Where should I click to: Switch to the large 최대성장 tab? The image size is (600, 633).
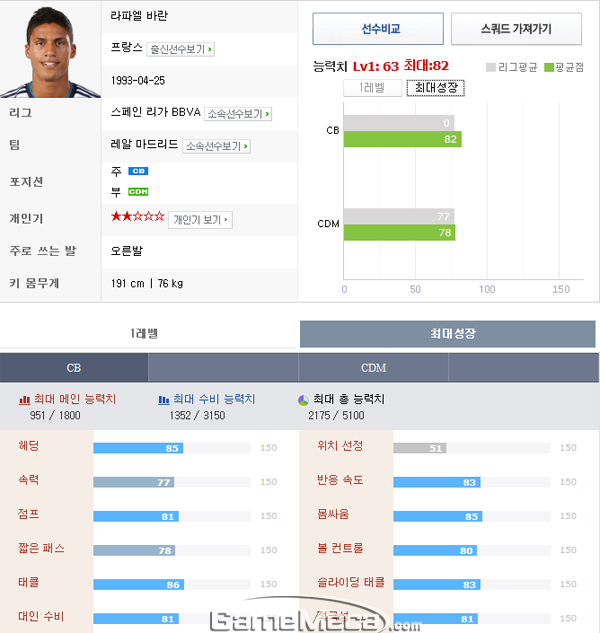tap(447, 333)
